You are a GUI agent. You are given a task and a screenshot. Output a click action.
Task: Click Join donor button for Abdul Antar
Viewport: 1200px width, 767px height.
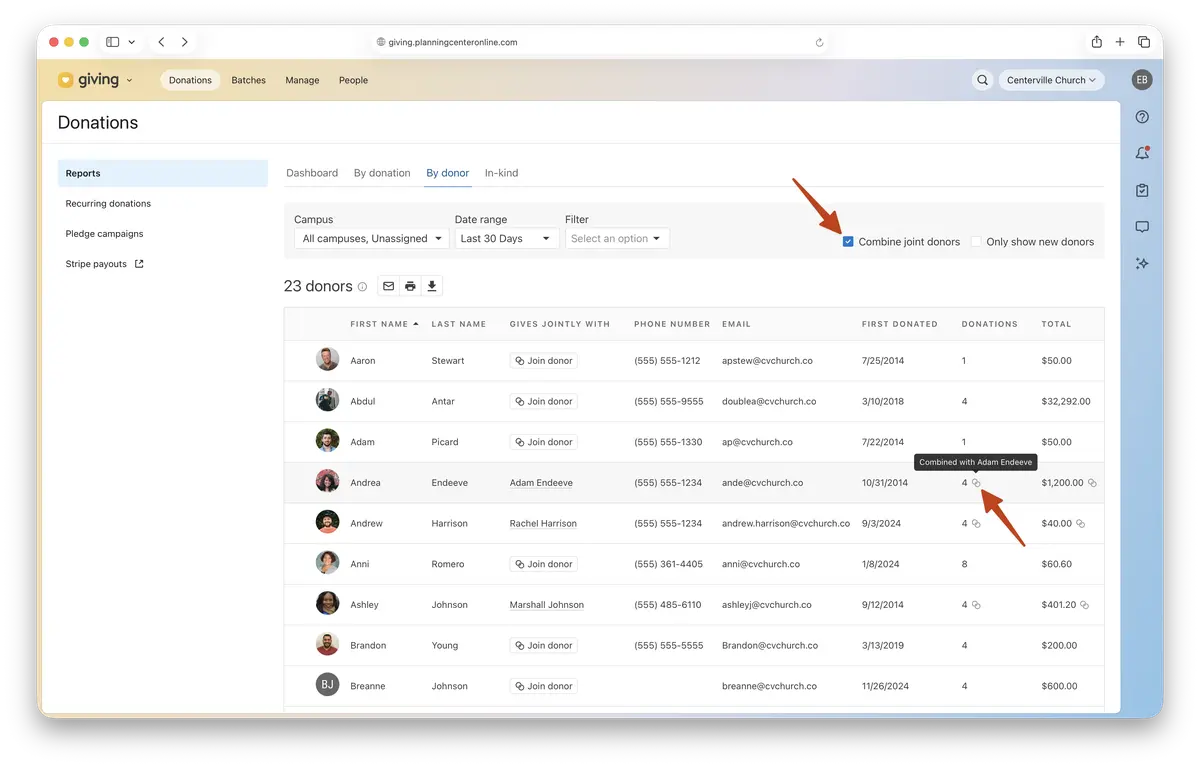pyautogui.click(x=544, y=402)
